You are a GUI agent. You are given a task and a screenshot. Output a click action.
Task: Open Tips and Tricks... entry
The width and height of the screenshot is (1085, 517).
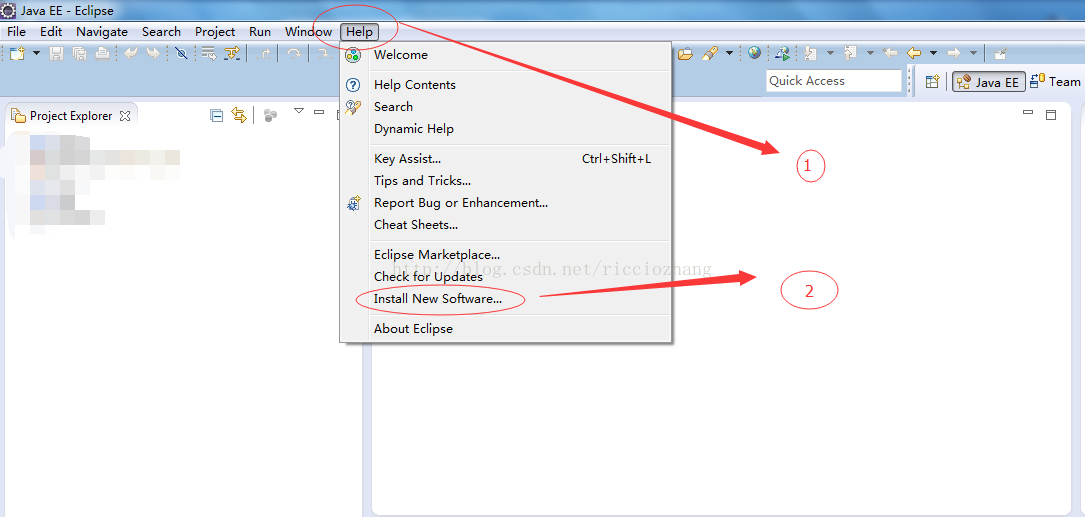click(505, 181)
